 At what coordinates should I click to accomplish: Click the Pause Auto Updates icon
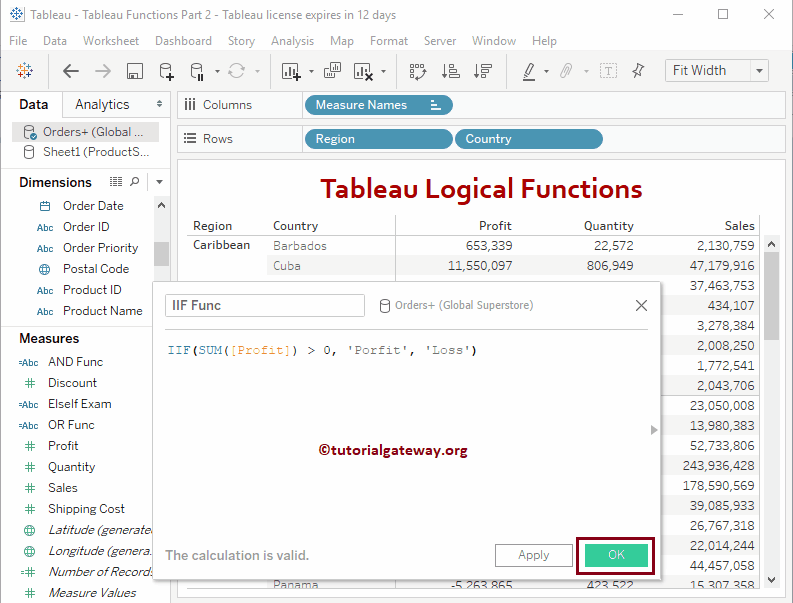197,71
